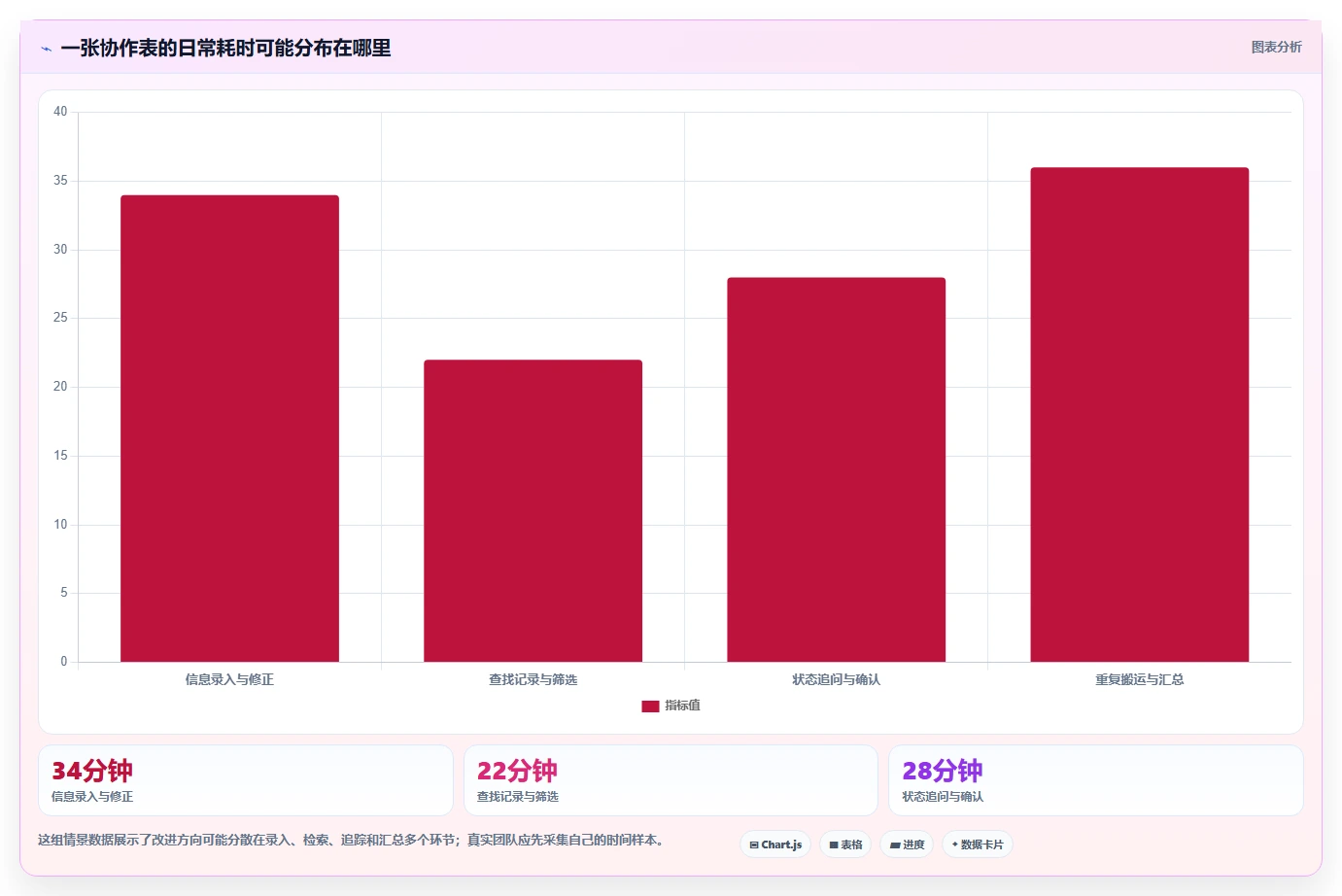
Task: Click the 重复搬运与汇总 bar in the chart
Action: tap(1139, 415)
